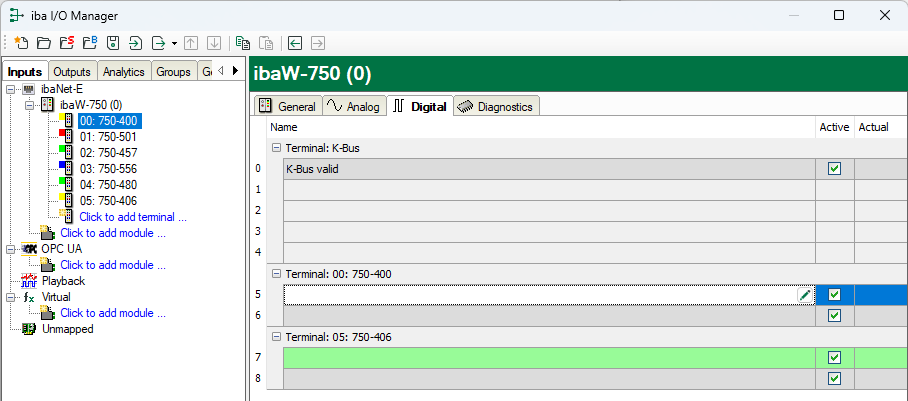Click the Unmapped node icon
This screenshot has height=401, width=908.
point(29,329)
